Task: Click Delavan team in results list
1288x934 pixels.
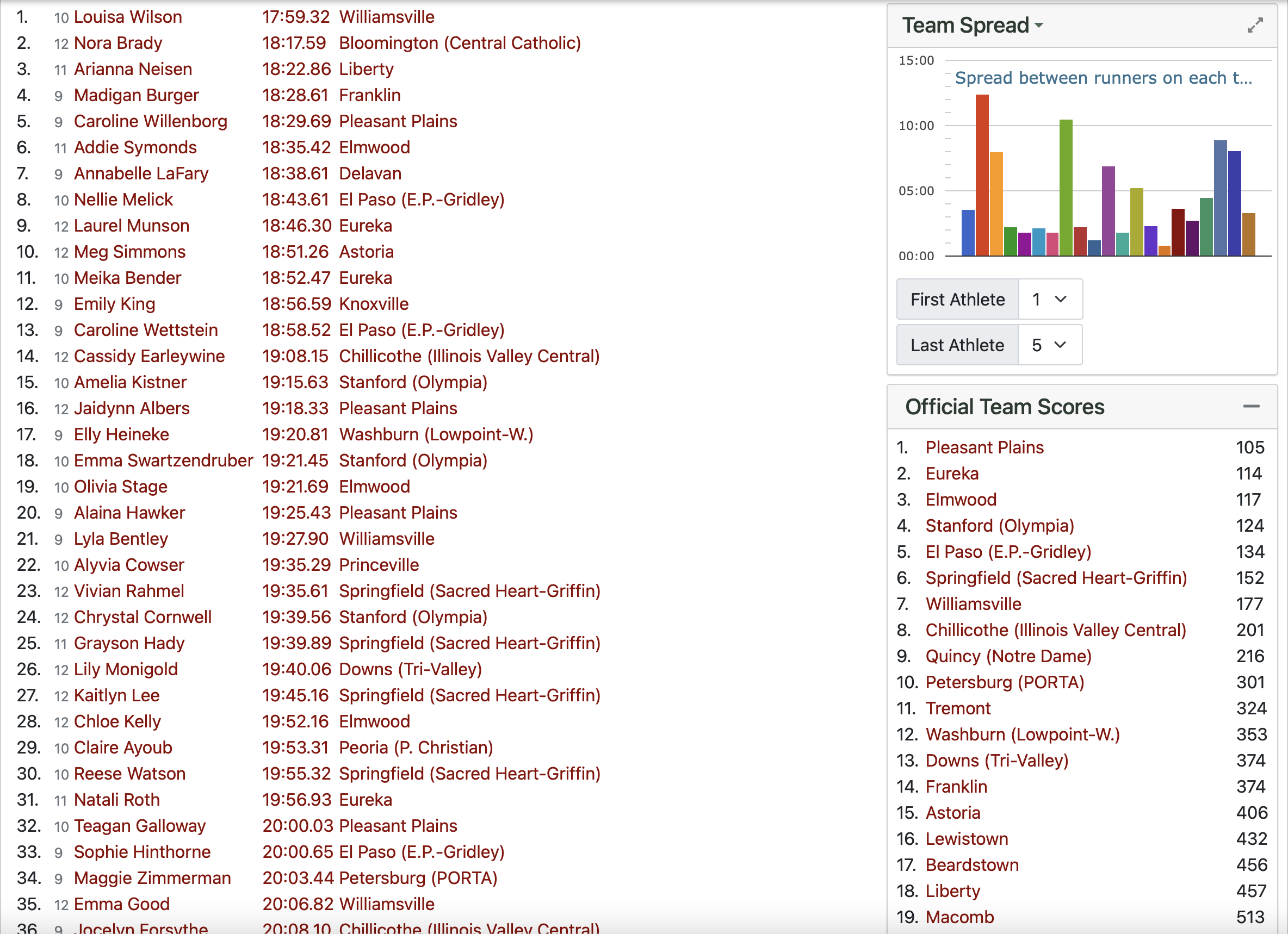Action: coord(370,174)
